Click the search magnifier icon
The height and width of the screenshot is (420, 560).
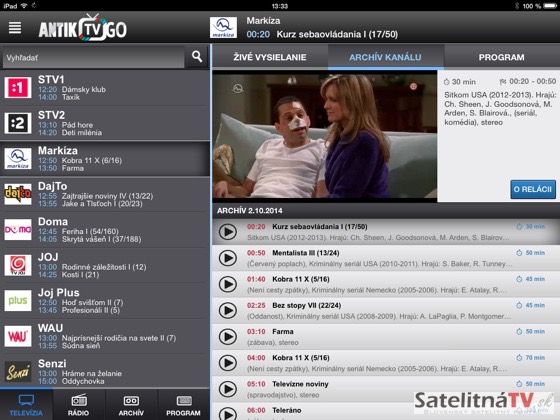pyautogui.click(x=197, y=56)
